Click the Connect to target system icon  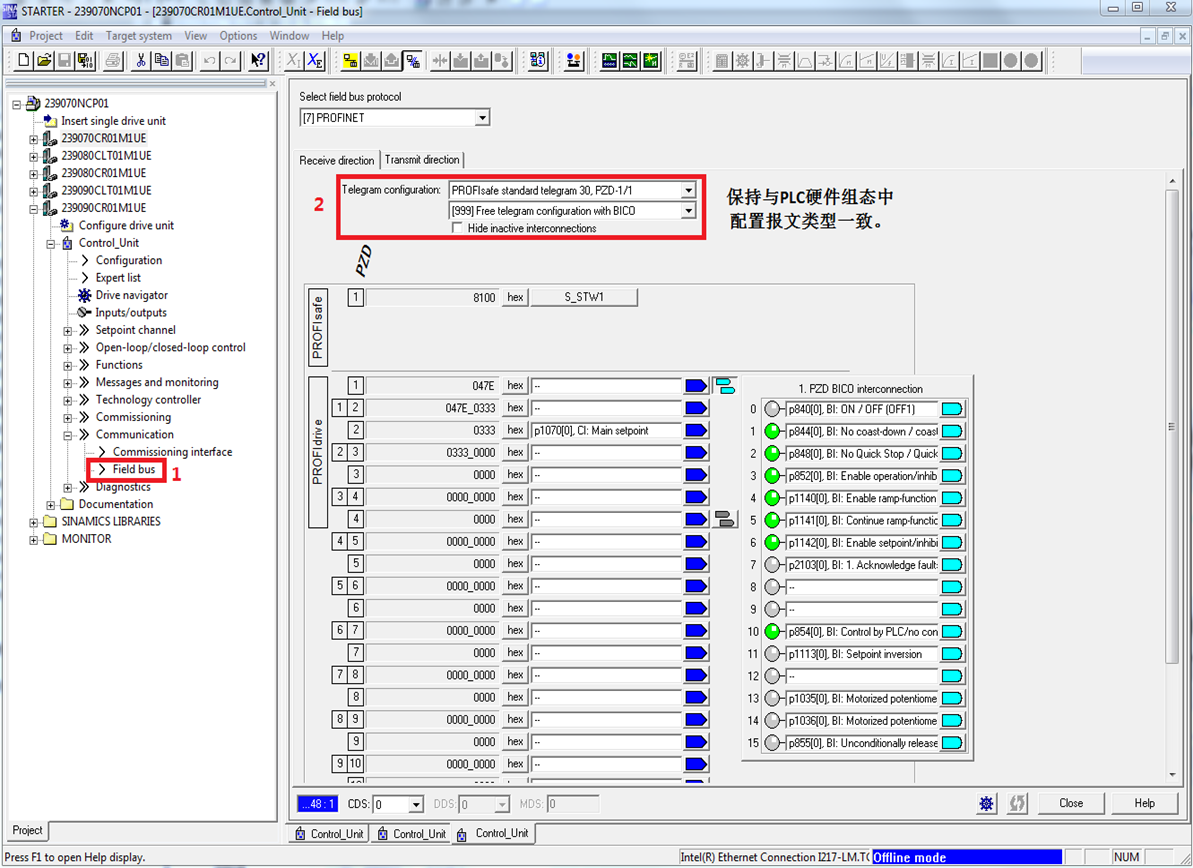pos(351,61)
